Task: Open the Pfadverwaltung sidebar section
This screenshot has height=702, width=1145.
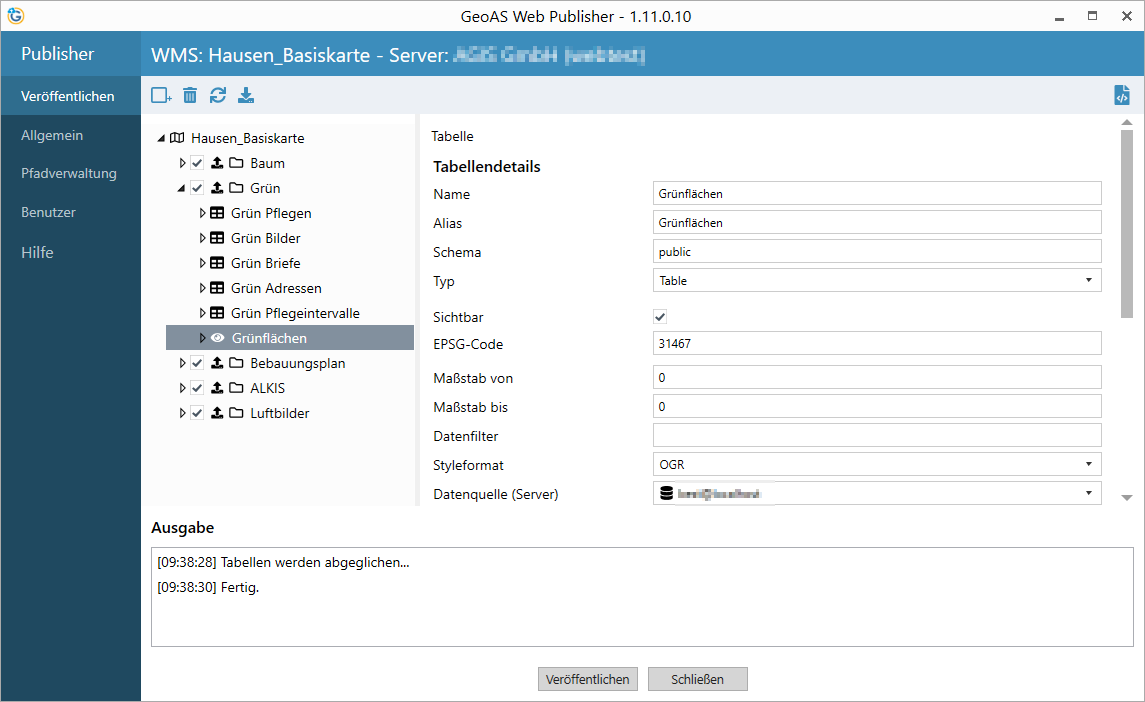Action: [70, 173]
